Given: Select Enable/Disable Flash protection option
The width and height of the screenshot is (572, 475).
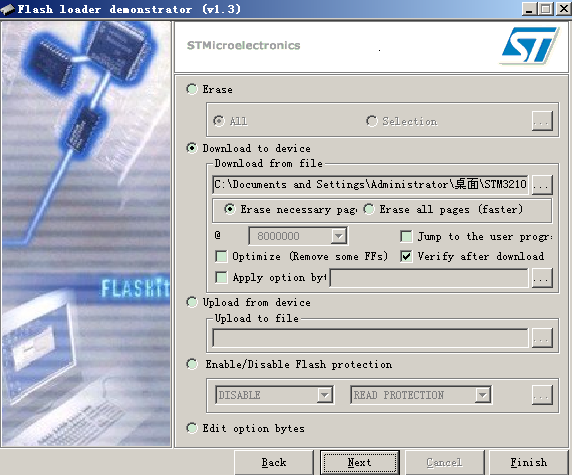Looking at the screenshot, I should pyautogui.click(x=192, y=364).
